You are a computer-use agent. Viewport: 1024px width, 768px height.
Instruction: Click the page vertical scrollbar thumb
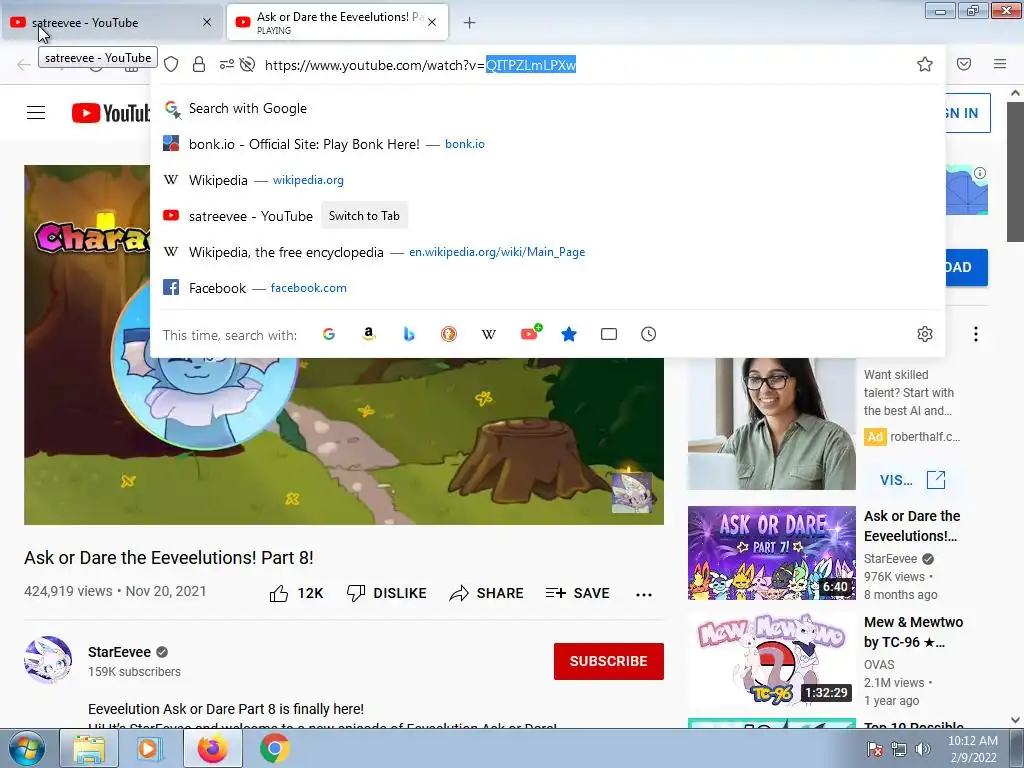click(x=1015, y=171)
